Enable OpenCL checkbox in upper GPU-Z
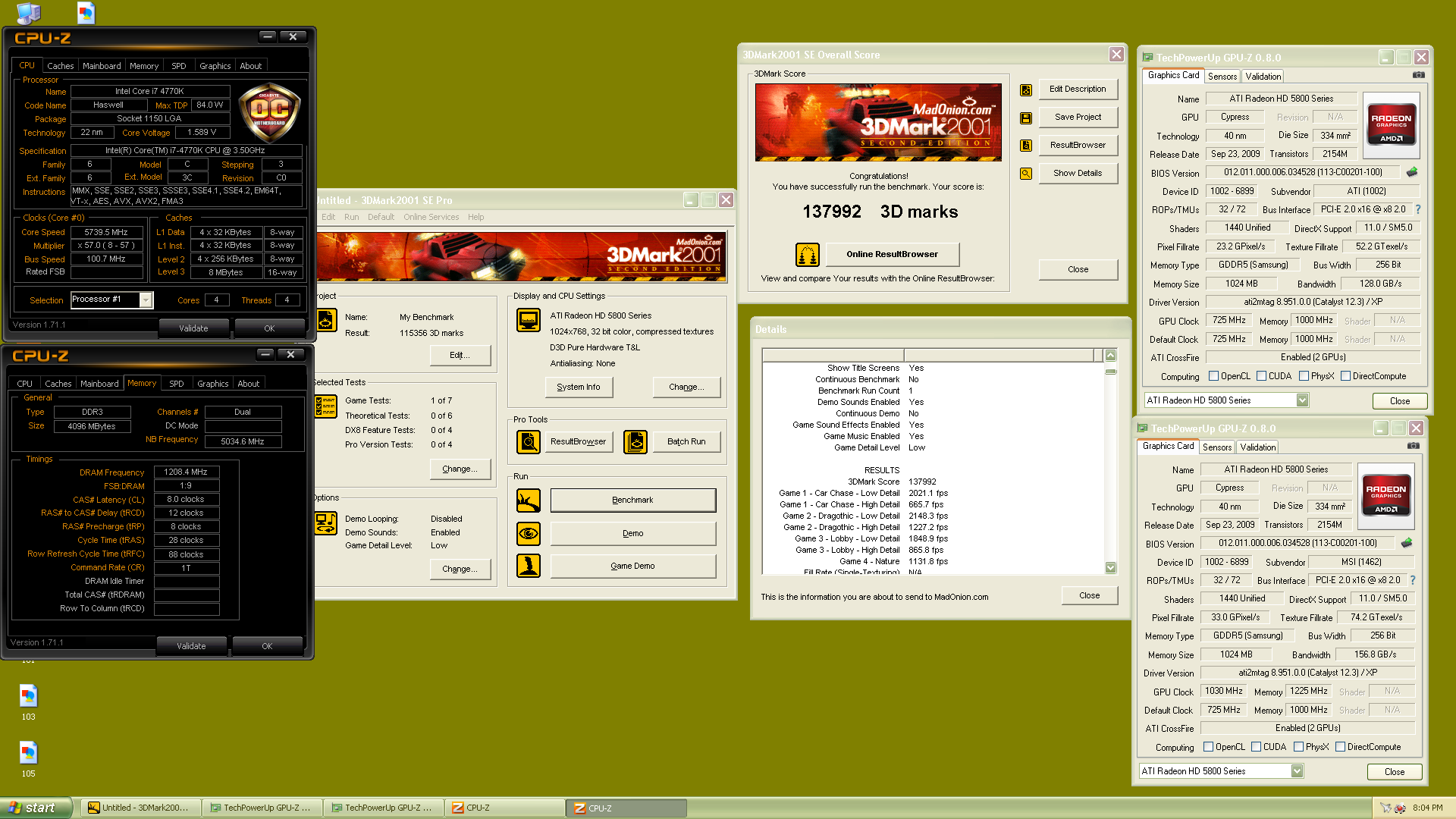Image resolution: width=1456 pixels, height=819 pixels. pyautogui.click(x=1213, y=376)
